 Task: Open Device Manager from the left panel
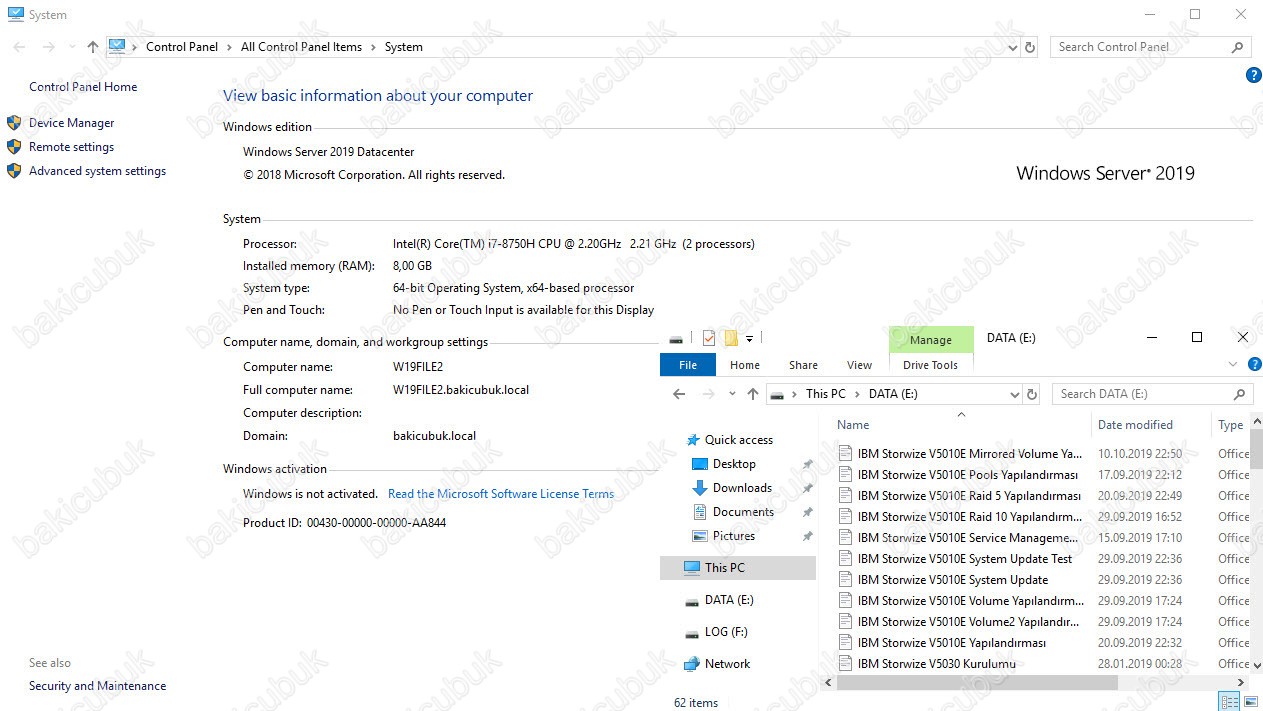pos(71,123)
